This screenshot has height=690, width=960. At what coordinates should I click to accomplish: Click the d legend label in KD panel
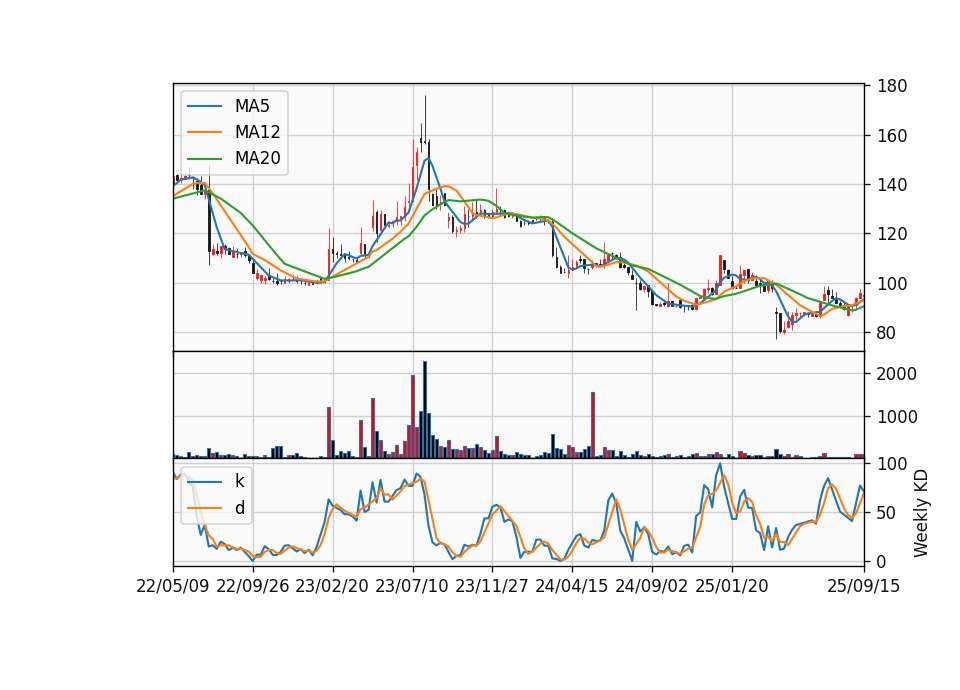239,508
